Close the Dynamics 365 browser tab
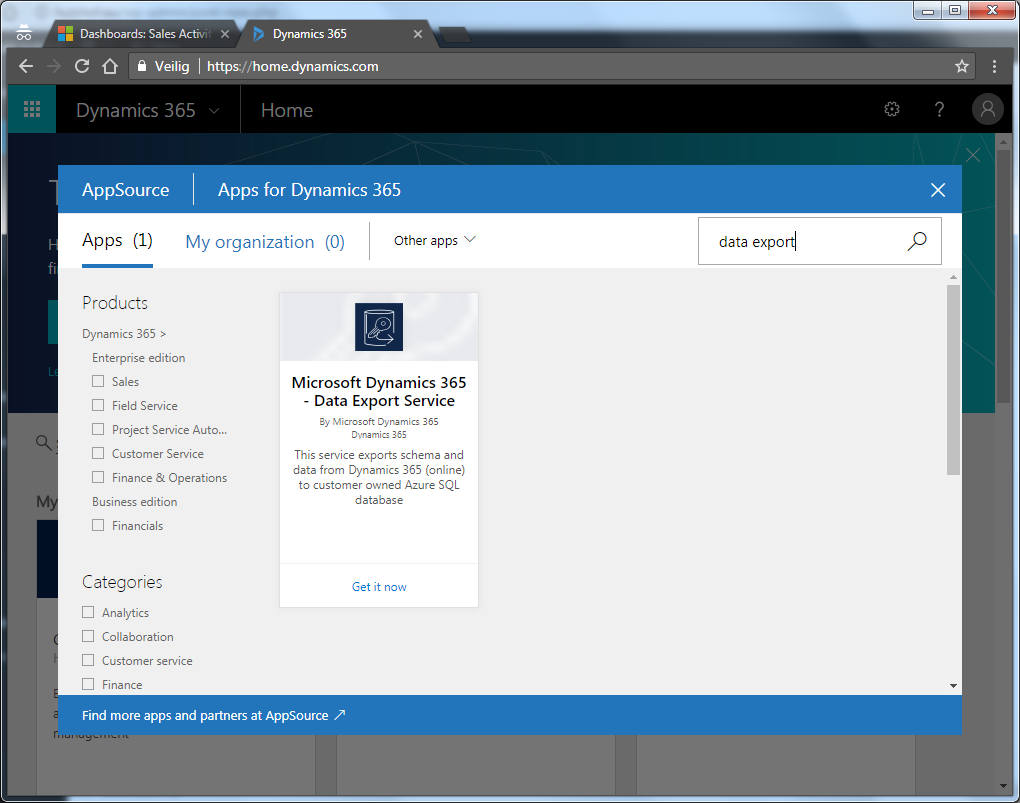 click(418, 34)
